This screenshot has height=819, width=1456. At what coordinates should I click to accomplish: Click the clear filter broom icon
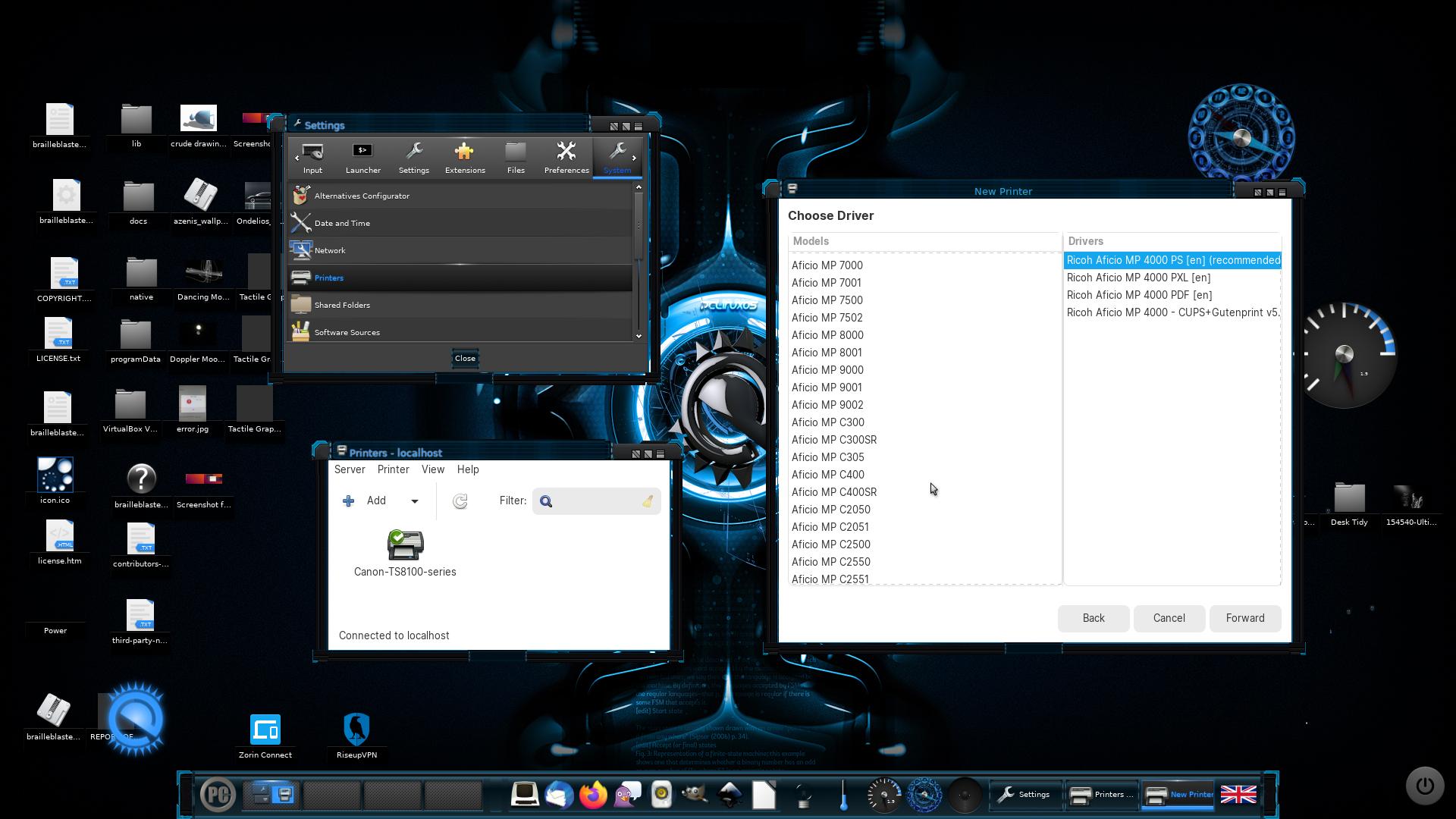point(648,501)
